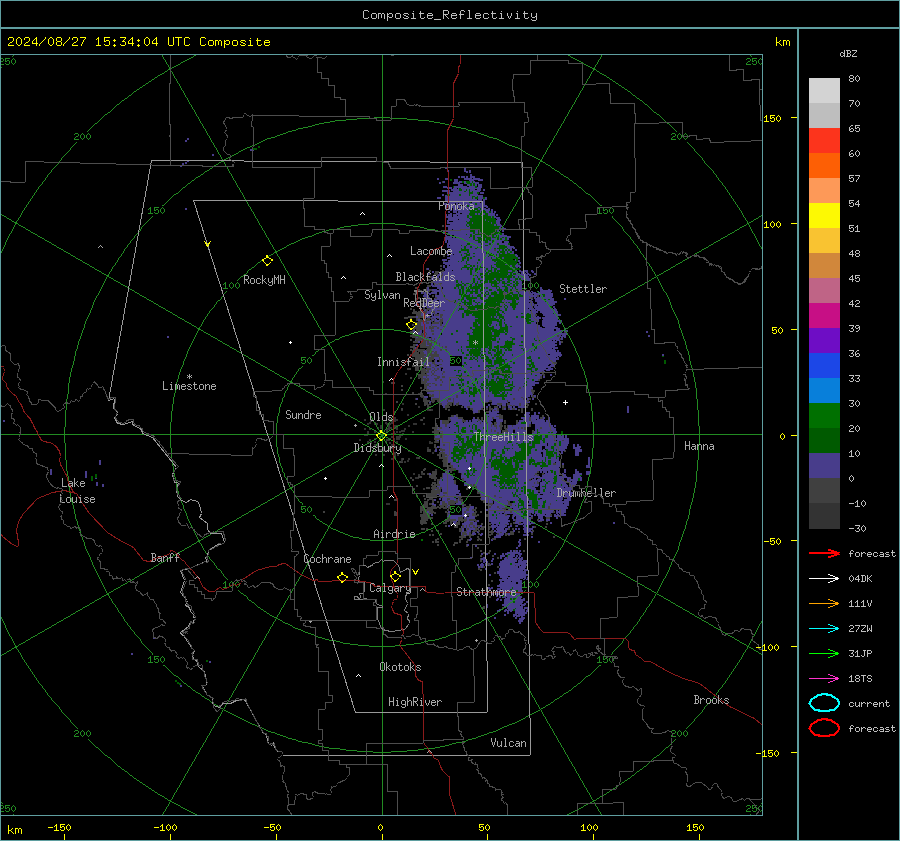
Task: Click the asterisk marker above Limestone
Action: tap(189, 377)
